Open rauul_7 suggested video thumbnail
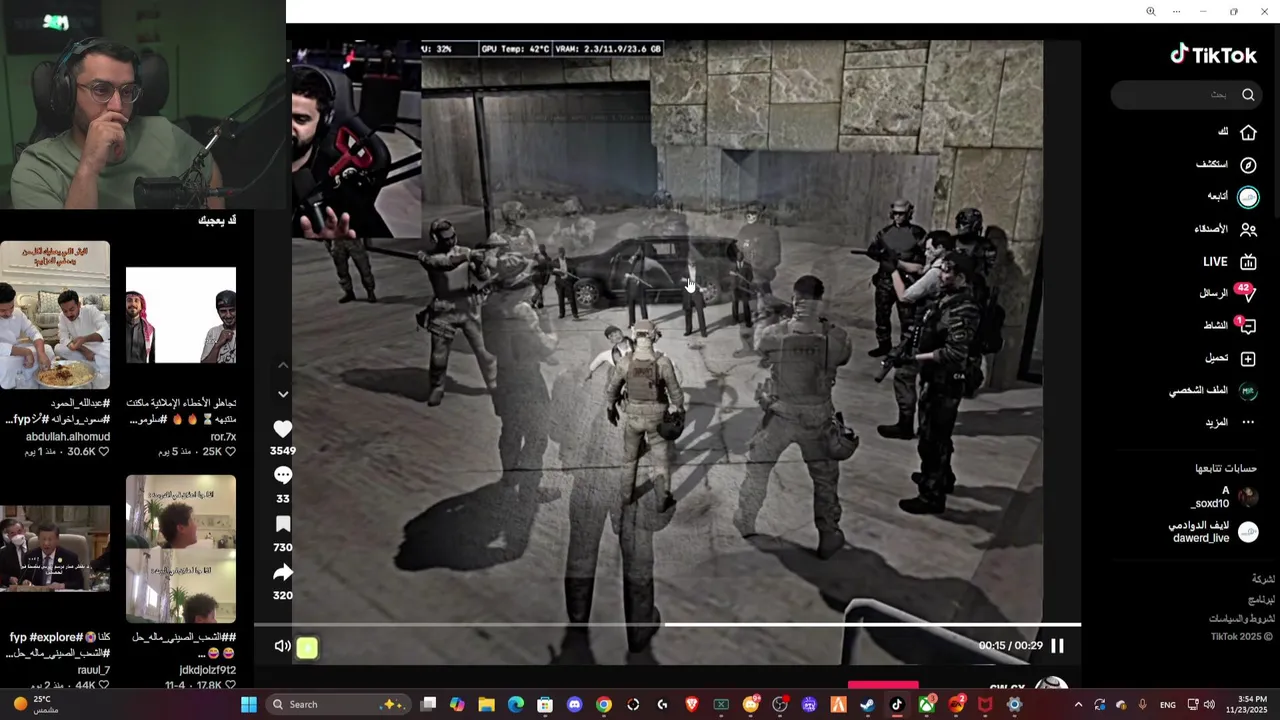The width and height of the screenshot is (1280, 720). (55, 549)
